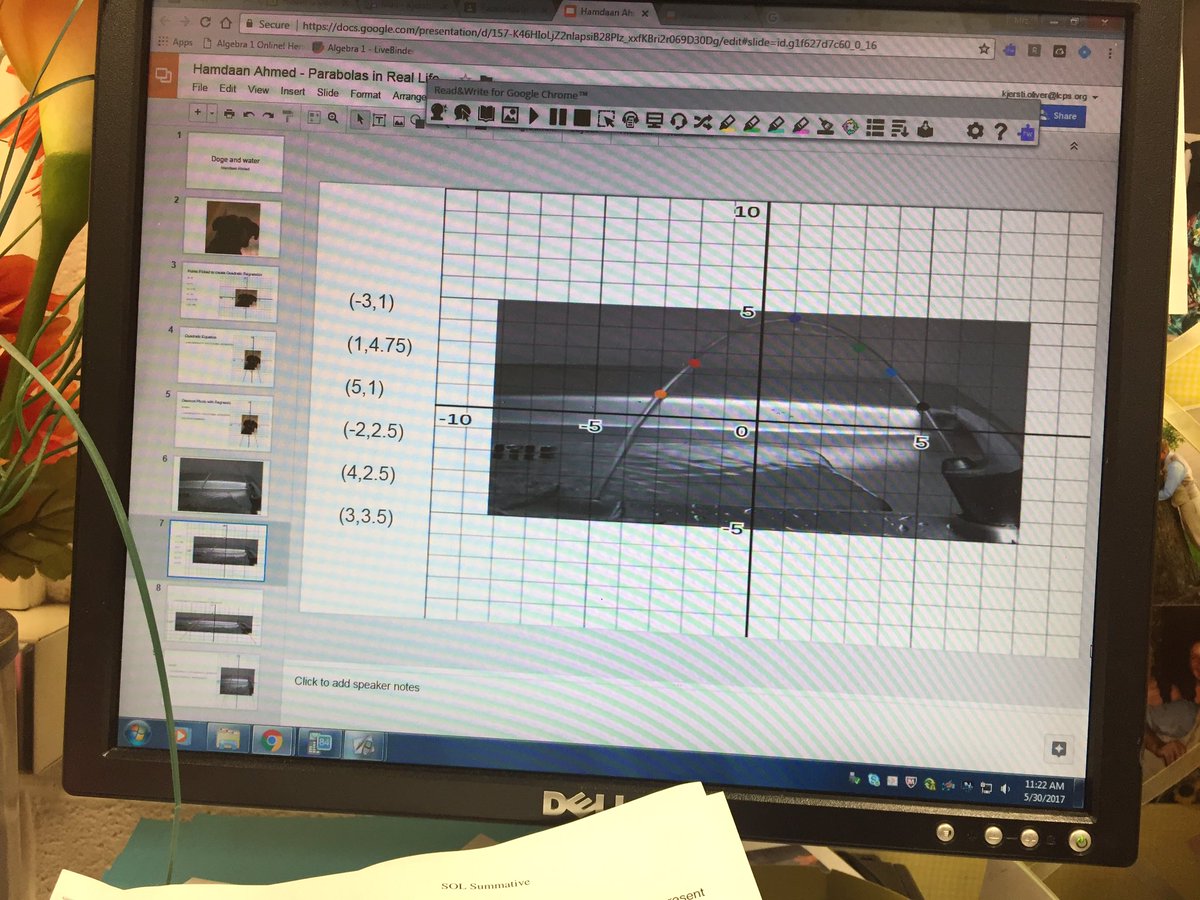Click the bookmark star in address bar
Viewport: 1200px width, 900px height.
click(984, 48)
